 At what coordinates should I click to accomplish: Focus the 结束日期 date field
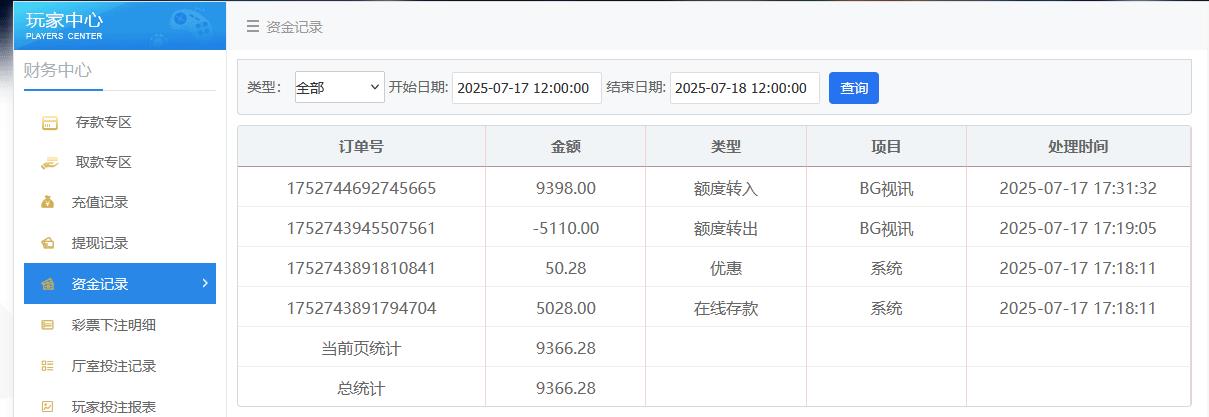pos(744,88)
